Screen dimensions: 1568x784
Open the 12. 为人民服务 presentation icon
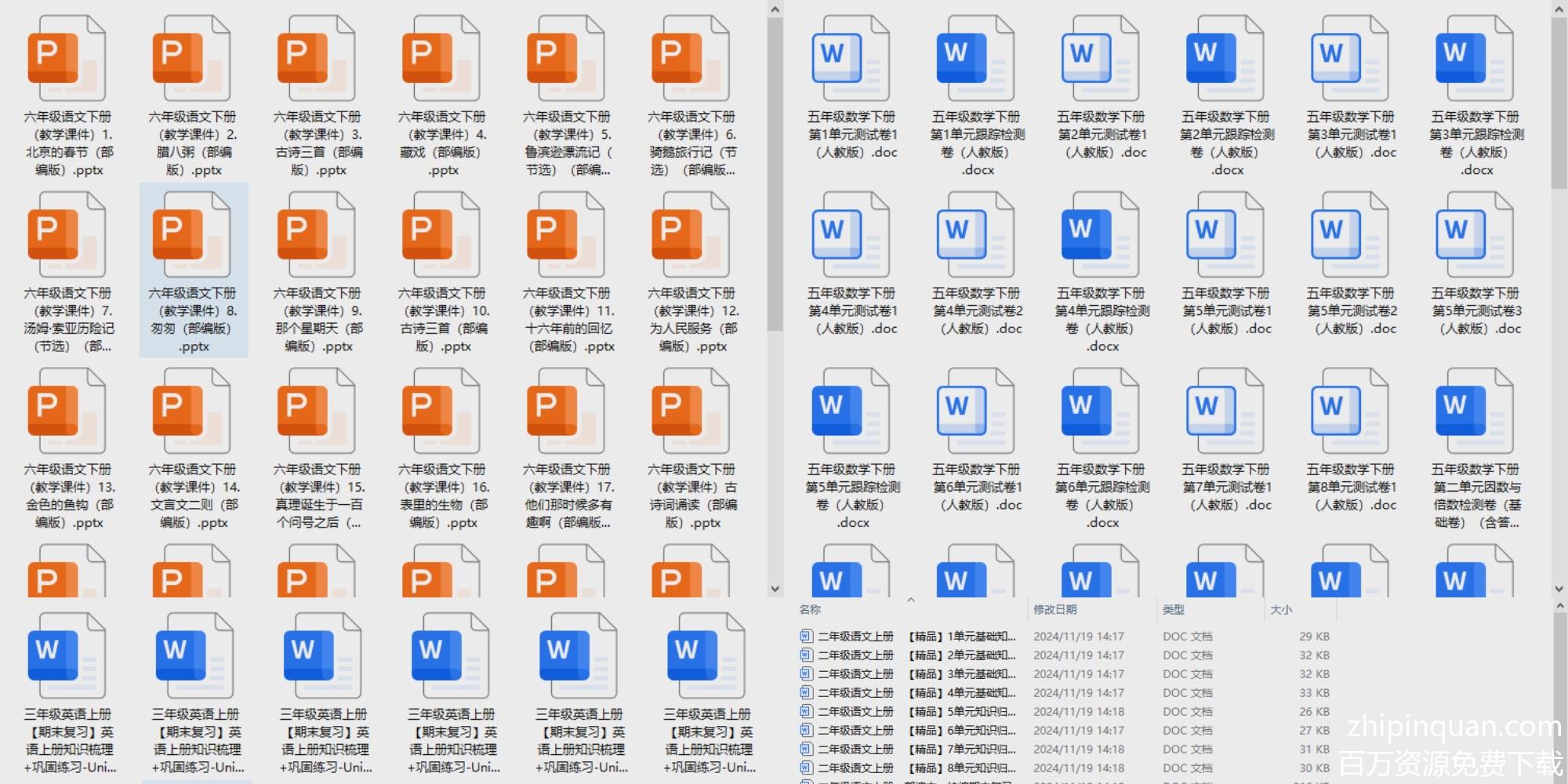[691, 235]
